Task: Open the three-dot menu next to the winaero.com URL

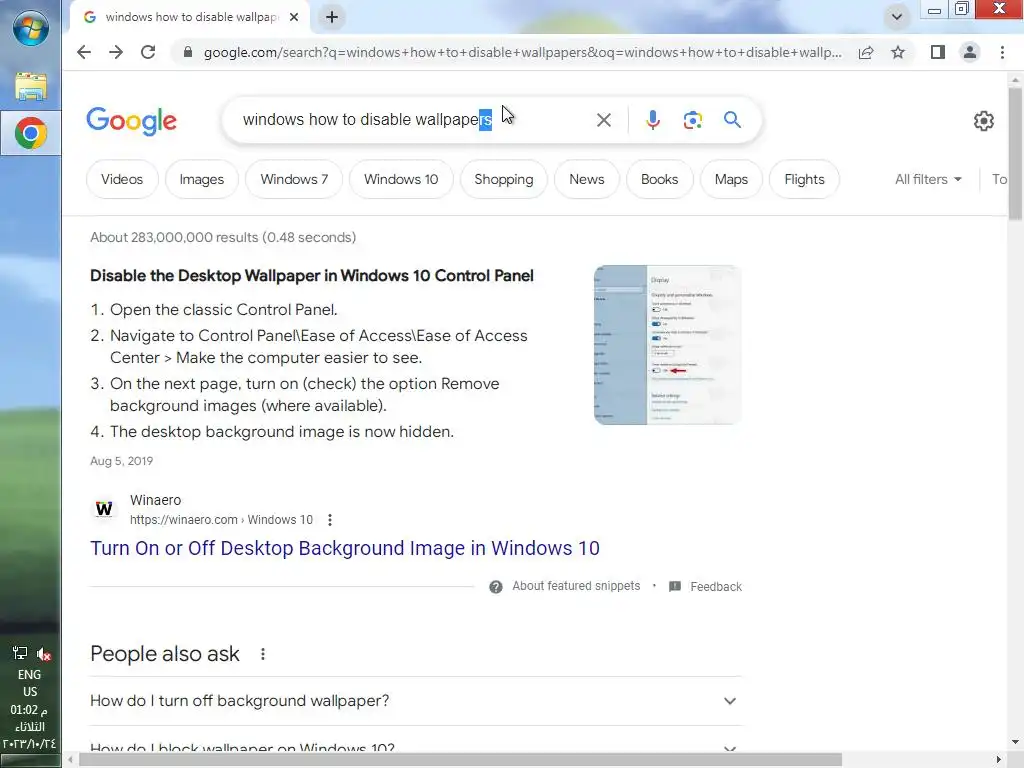Action: (x=330, y=520)
